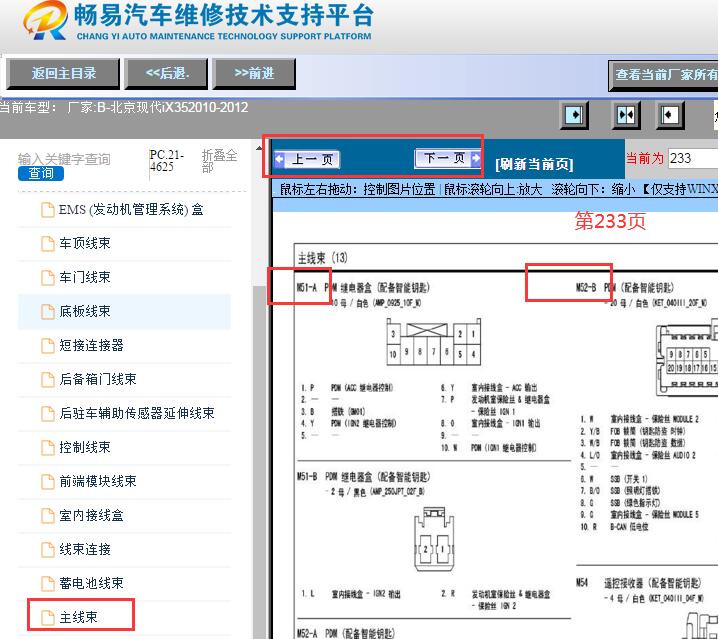
Task: Click document icon beside 后备箱门线束
Action: point(48,380)
